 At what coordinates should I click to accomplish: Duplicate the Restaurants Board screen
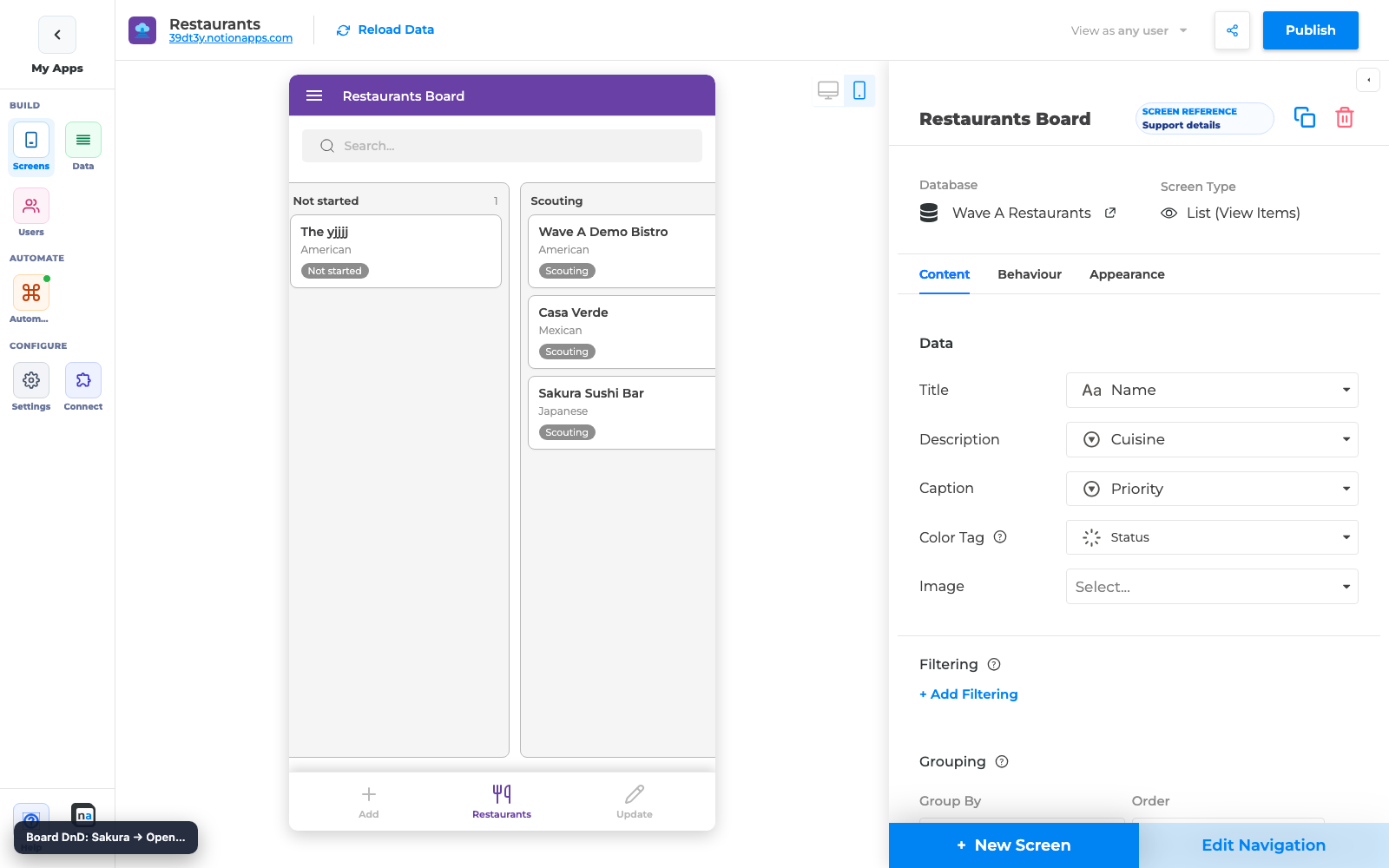(1305, 117)
